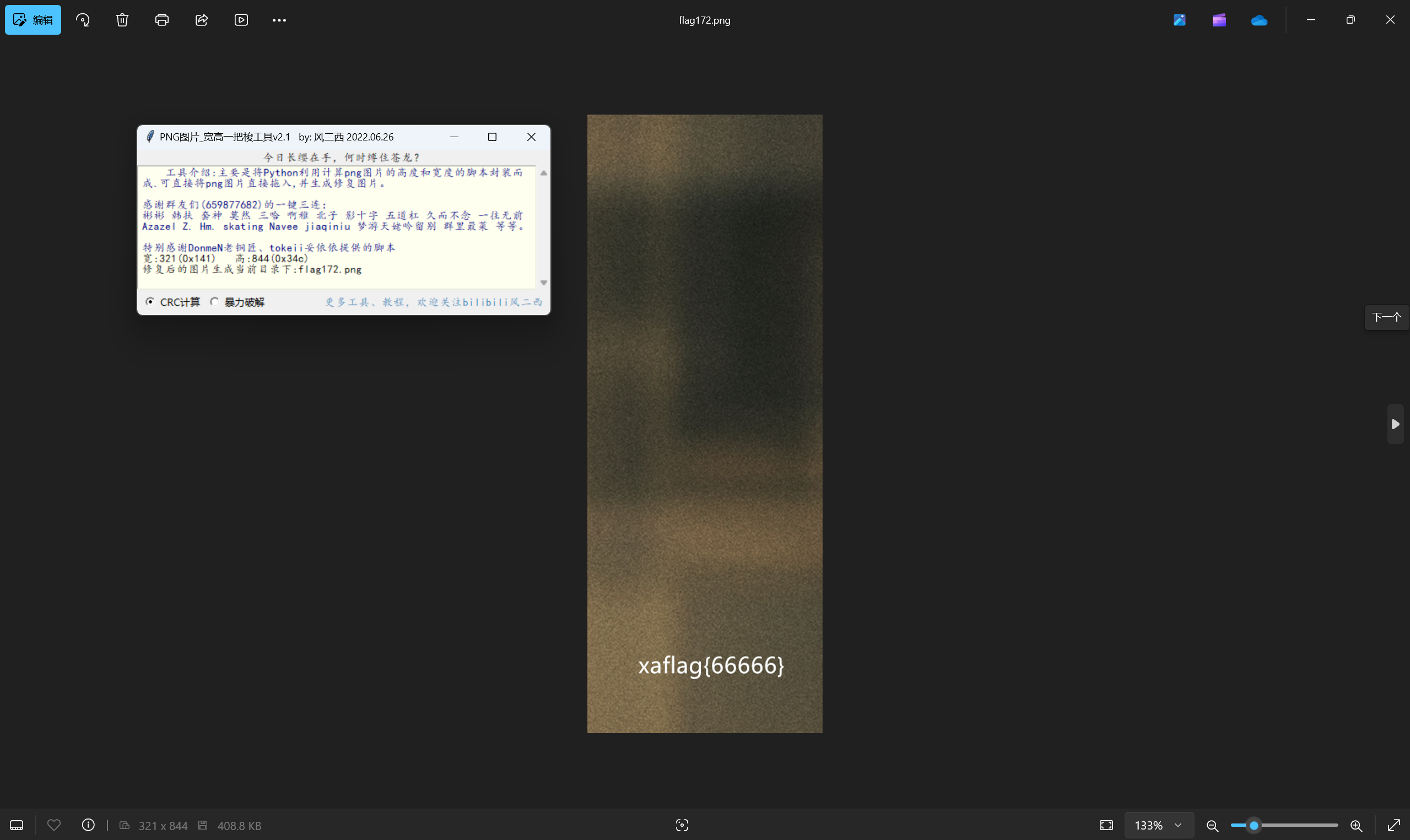Screen dimensions: 1410x840
Task: Toggle the filmstrip icon in the status bar
Action: [x=17, y=825]
